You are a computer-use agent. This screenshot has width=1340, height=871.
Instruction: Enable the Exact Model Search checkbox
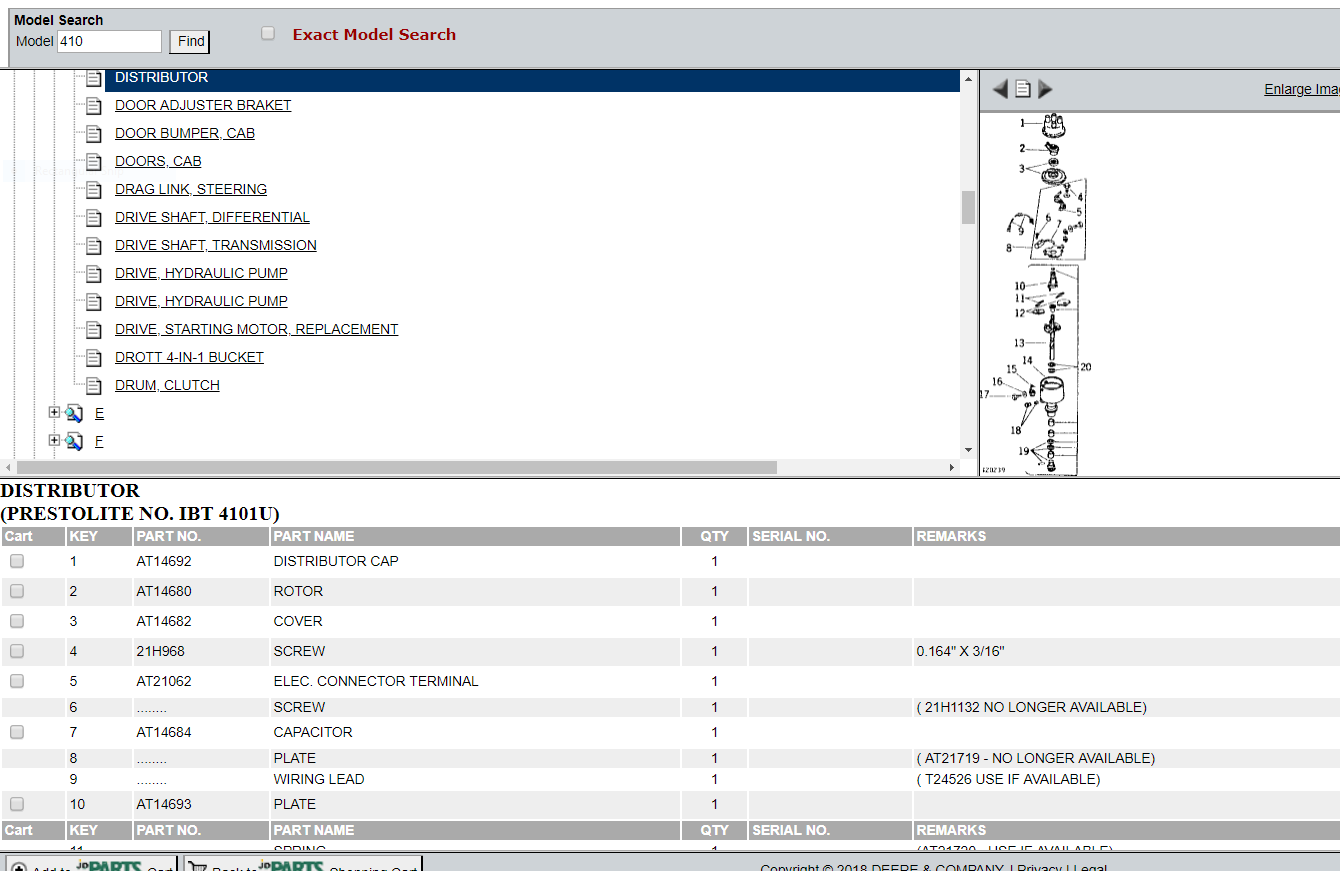[268, 33]
